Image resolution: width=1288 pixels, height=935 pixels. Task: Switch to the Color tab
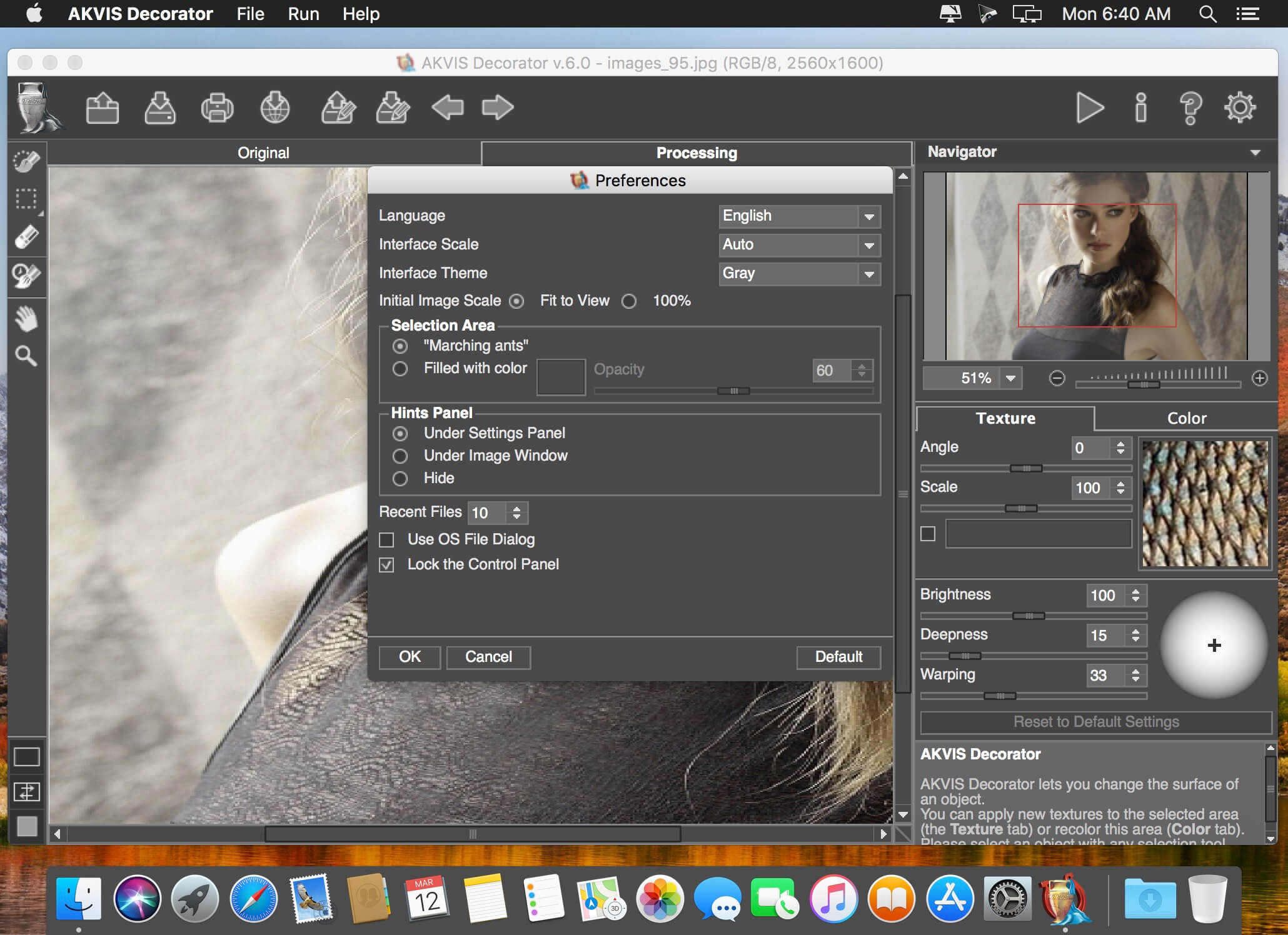pyautogui.click(x=1186, y=418)
